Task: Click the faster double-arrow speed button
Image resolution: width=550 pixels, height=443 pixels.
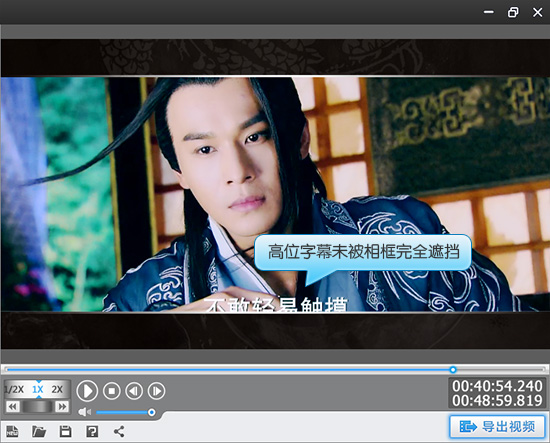Action: pos(62,407)
